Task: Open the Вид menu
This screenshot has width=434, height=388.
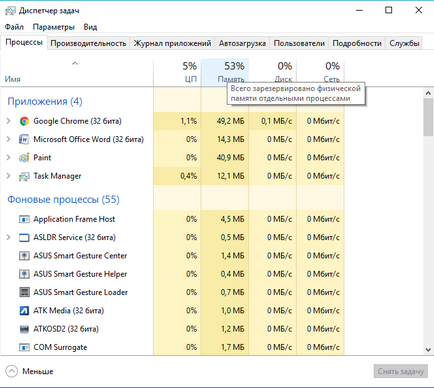Action: 90,27
